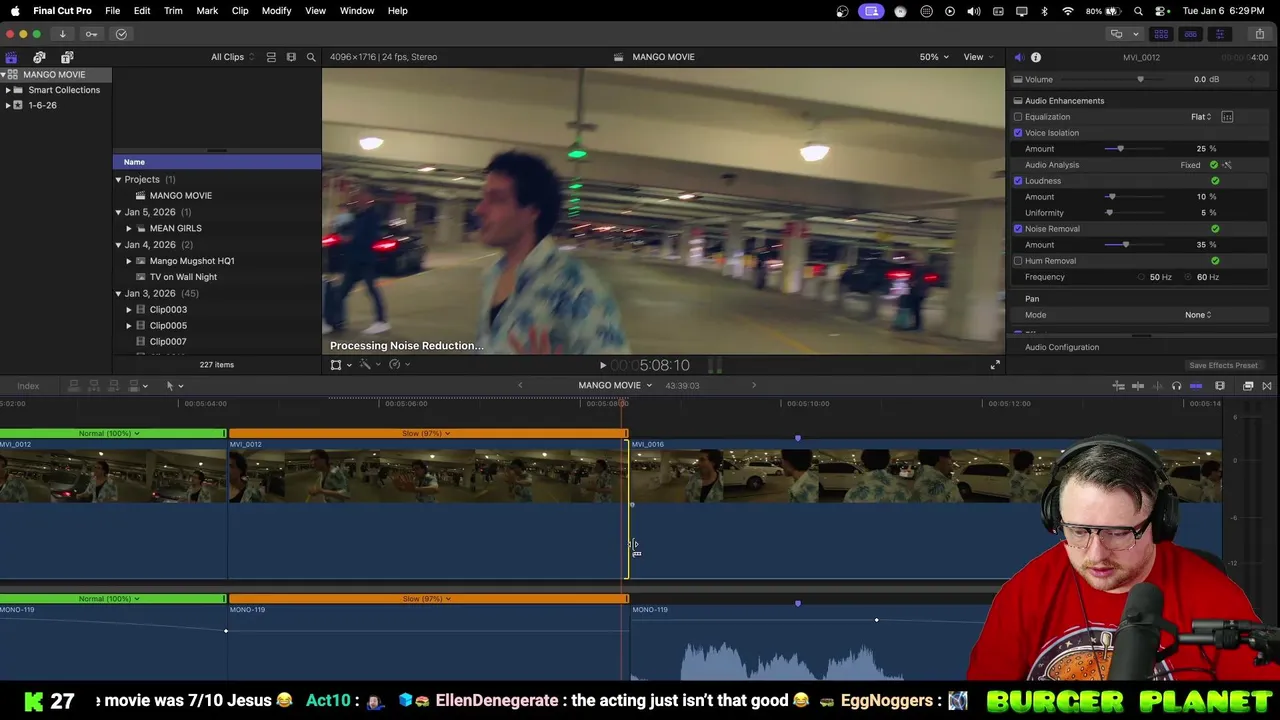Switch to the Audio inspector speaker icon
The width and height of the screenshot is (1280, 720).
1018,57
